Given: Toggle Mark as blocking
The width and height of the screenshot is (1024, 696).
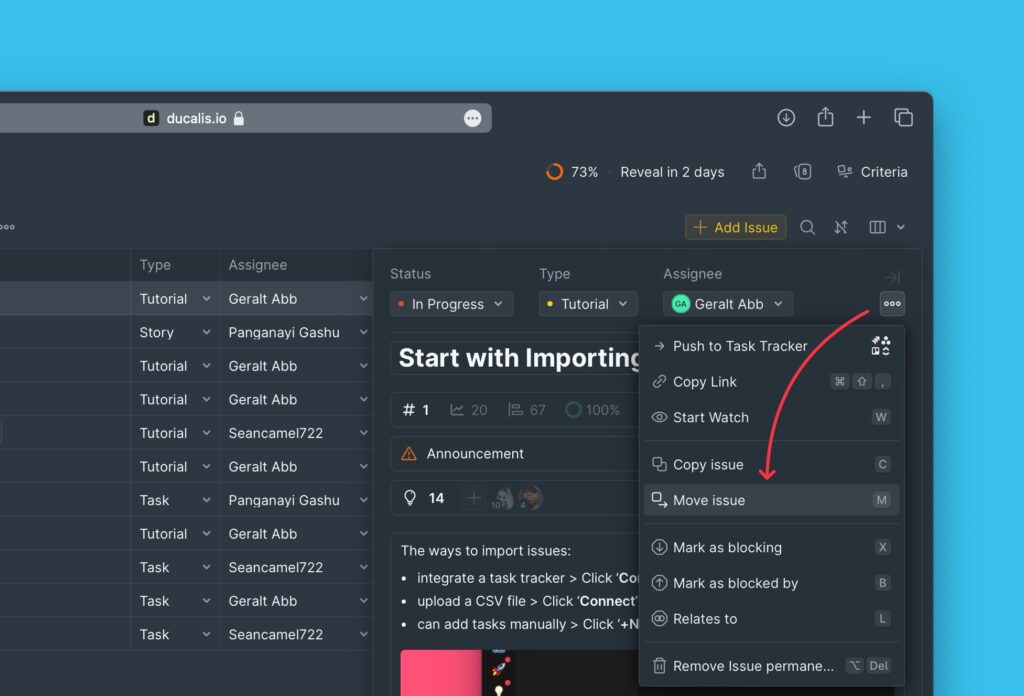Looking at the screenshot, I should 727,548.
